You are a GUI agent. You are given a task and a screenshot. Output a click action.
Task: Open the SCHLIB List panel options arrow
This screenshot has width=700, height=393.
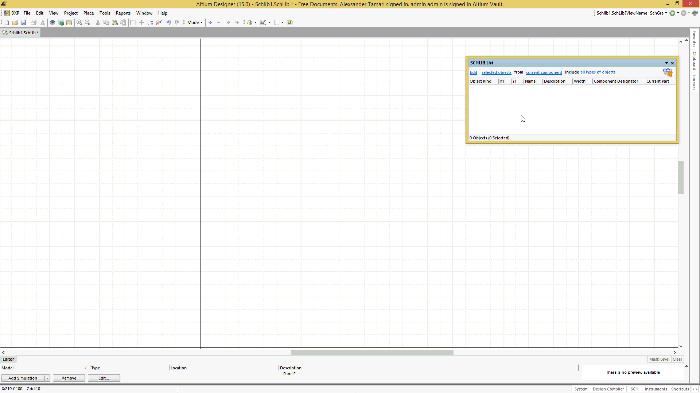[667, 63]
